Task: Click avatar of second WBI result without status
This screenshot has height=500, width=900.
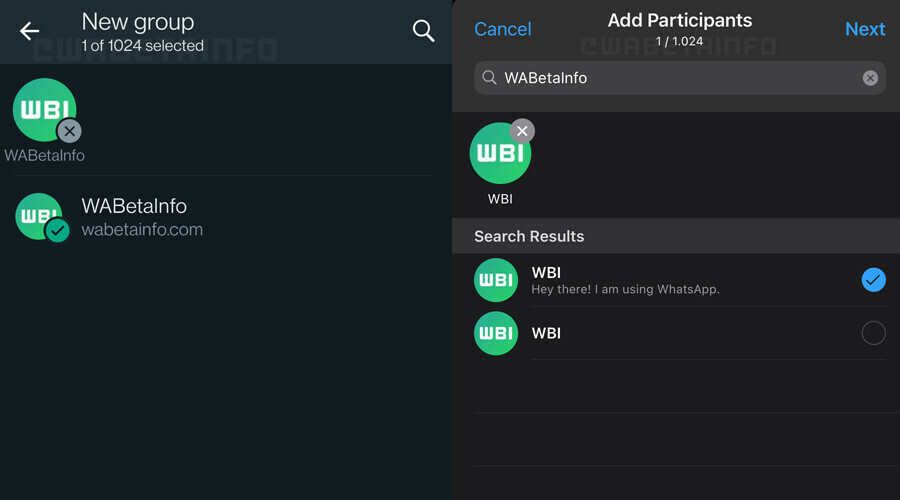Action: point(496,333)
